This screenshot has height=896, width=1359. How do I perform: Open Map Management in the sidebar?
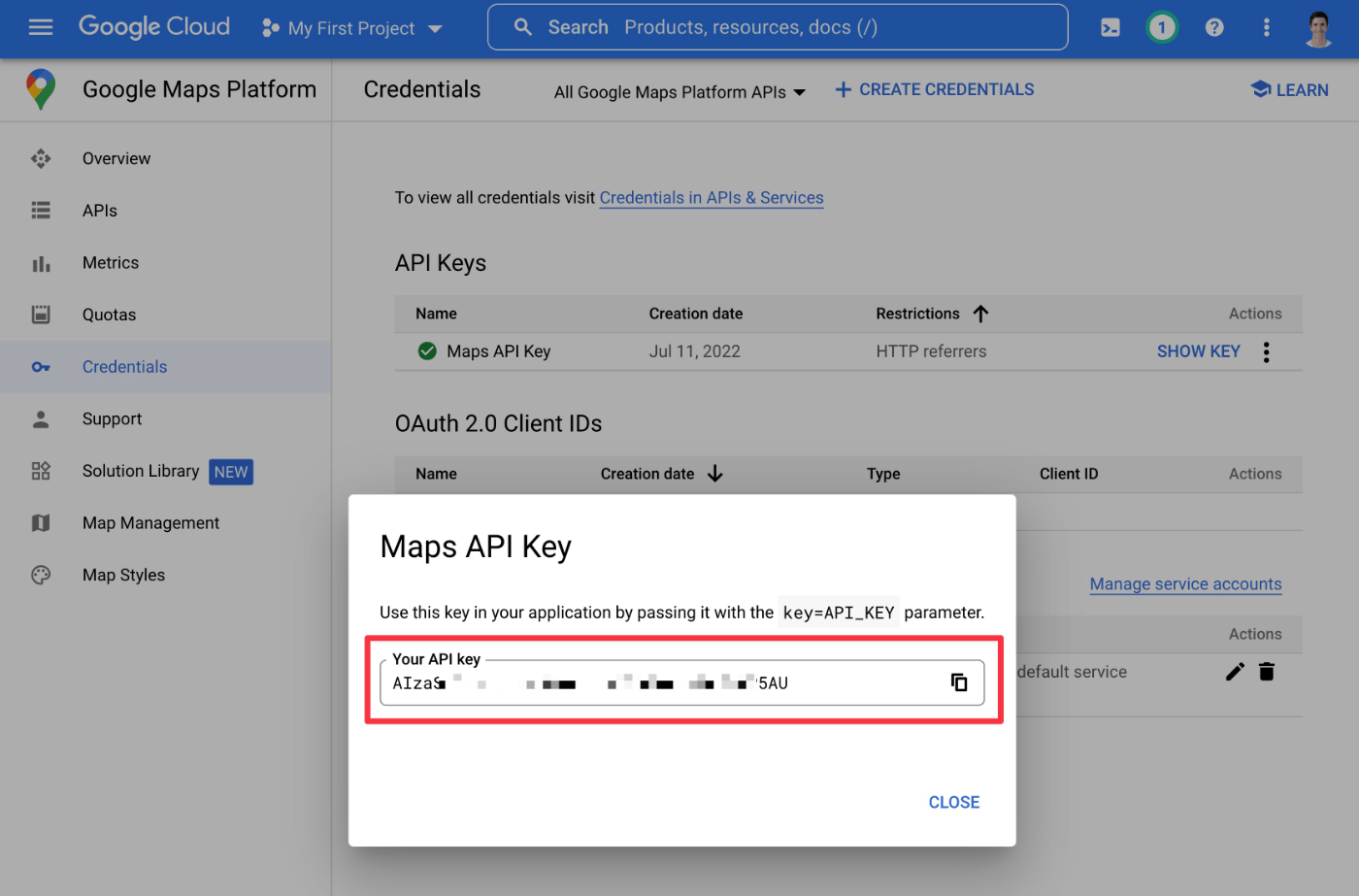click(x=165, y=523)
